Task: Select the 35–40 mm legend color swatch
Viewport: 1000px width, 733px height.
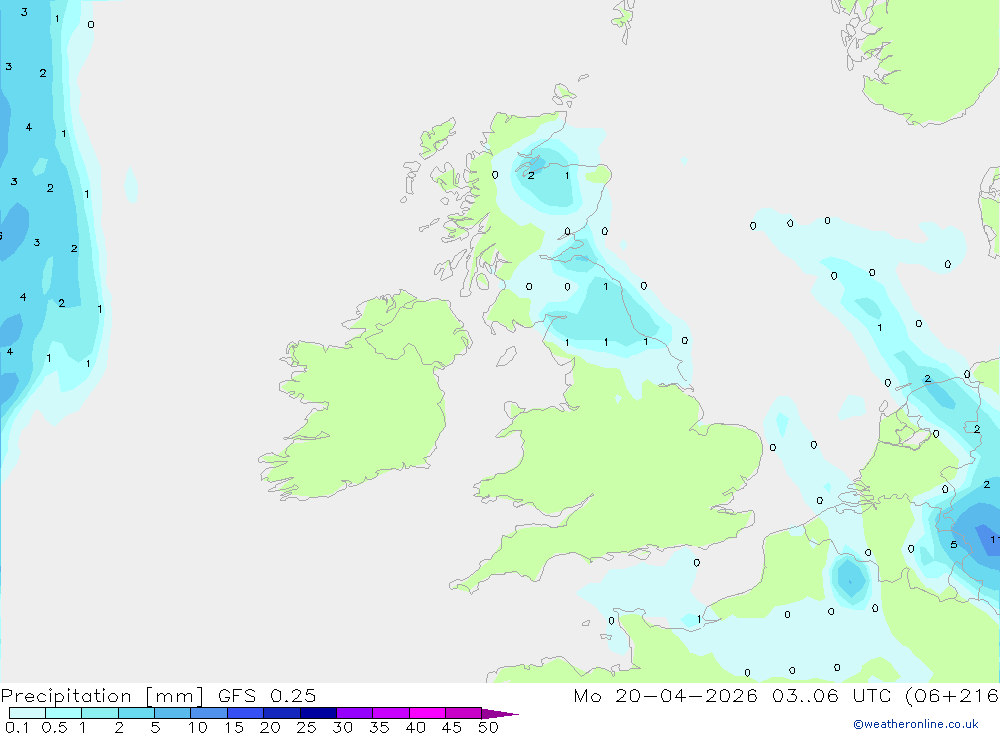Action: pos(391,713)
